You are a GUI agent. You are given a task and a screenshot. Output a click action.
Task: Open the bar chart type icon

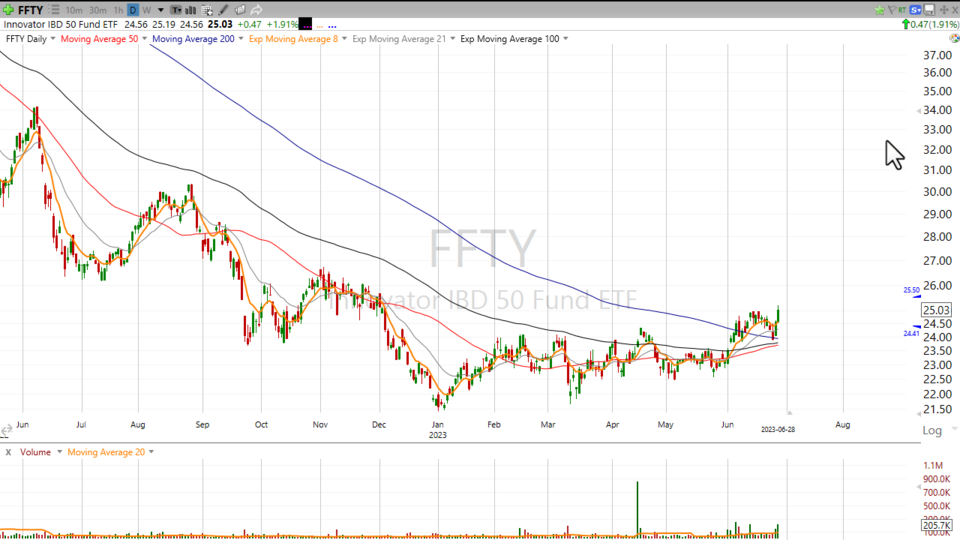click(x=190, y=10)
